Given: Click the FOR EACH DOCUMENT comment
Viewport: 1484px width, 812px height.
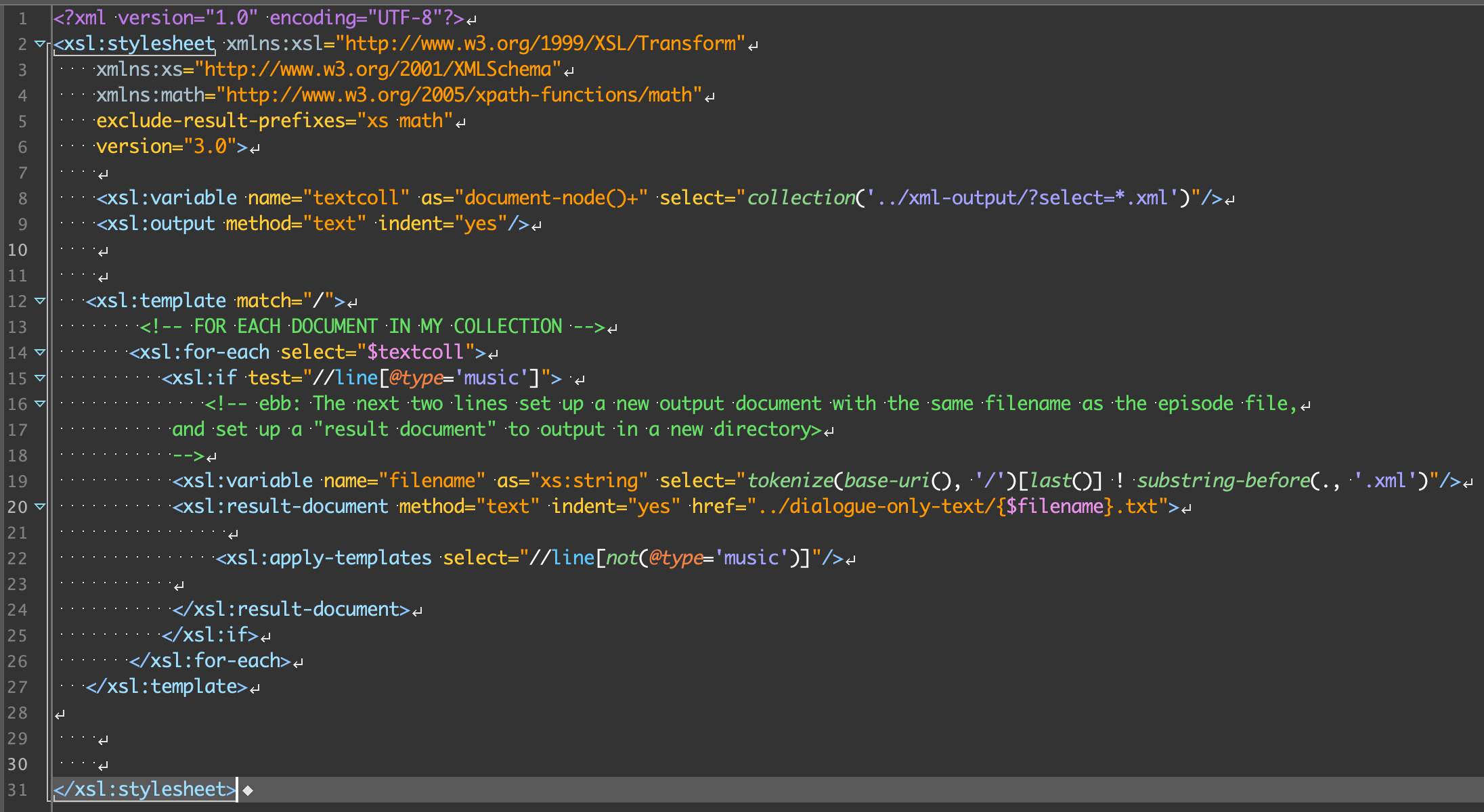Looking at the screenshot, I should pos(372,327).
